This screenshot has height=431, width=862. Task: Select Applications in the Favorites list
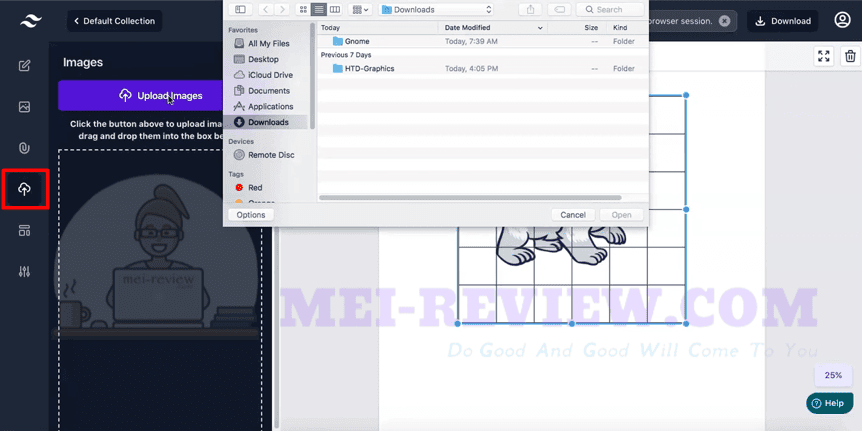[270, 107]
